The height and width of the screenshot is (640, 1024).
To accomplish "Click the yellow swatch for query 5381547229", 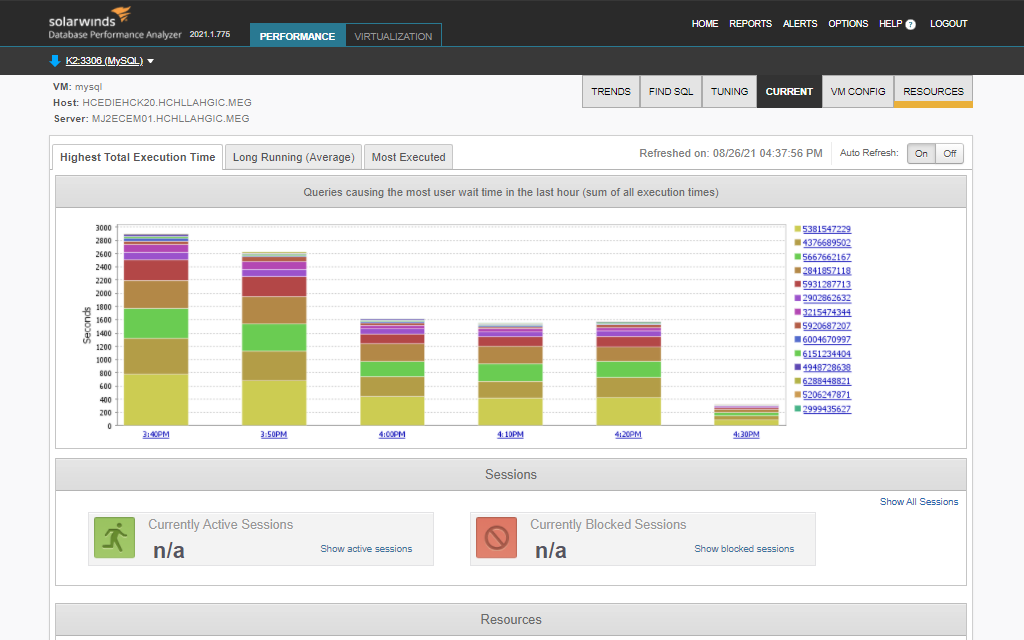I will [x=797, y=229].
